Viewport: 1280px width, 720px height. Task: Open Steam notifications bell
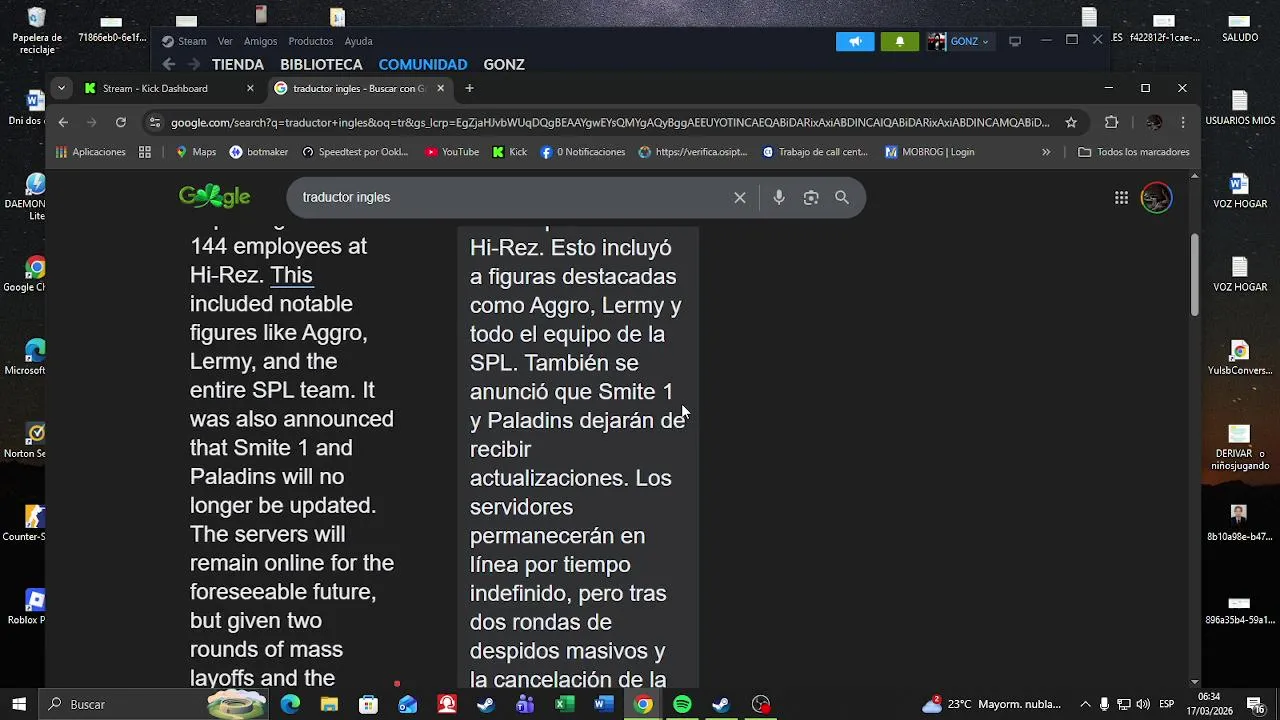pyautogui.click(x=900, y=41)
